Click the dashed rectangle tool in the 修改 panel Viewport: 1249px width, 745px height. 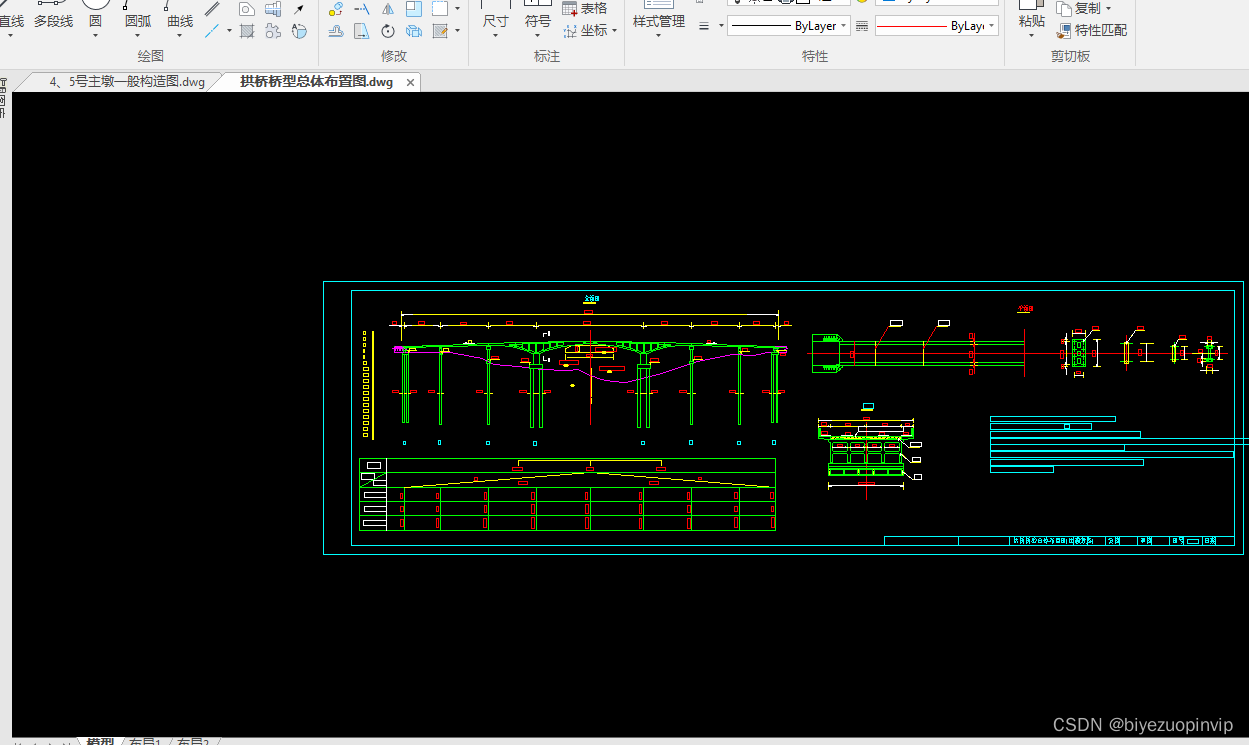tap(439, 9)
